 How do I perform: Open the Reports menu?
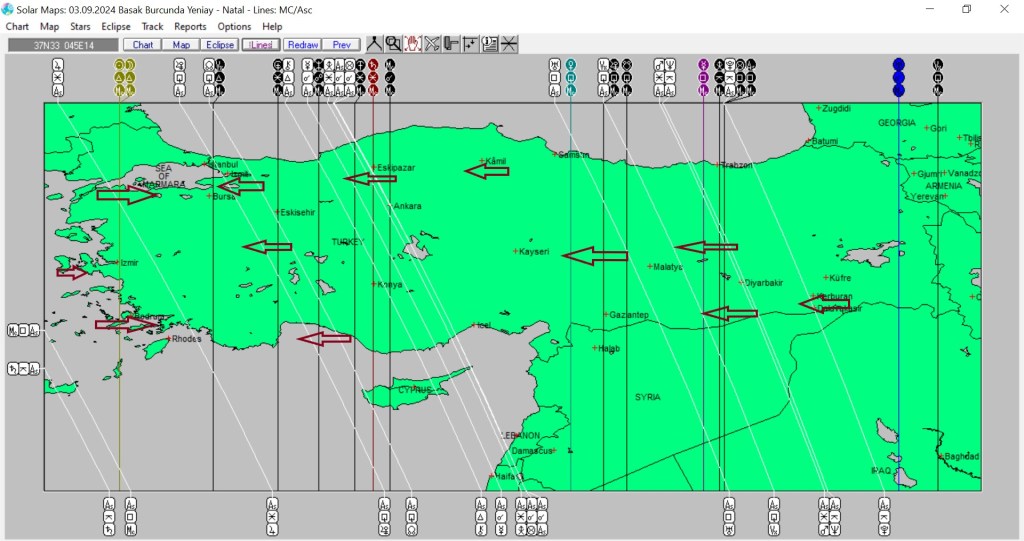tap(190, 27)
